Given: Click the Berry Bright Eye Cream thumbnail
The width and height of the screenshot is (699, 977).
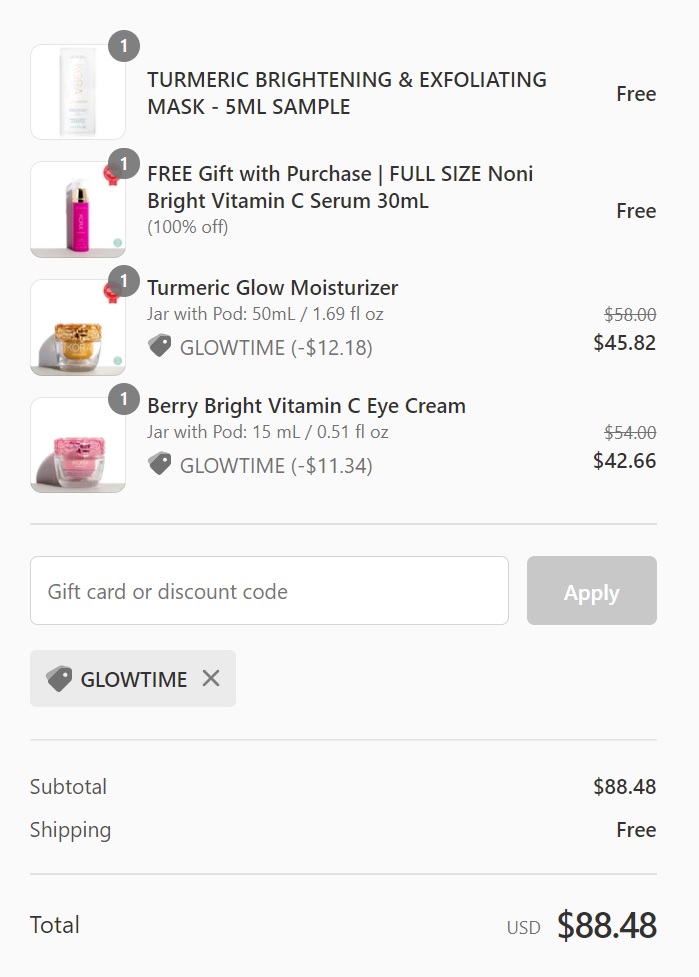Looking at the screenshot, I should point(78,445).
